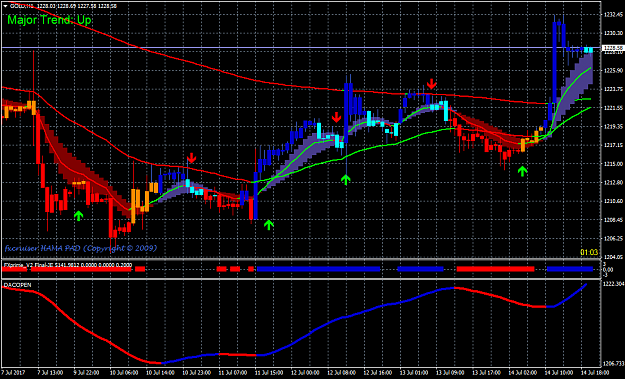Click the red down arrow near 10 Jul 23:00
Viewport: 625px width, 379px height.
coord(192,158)
